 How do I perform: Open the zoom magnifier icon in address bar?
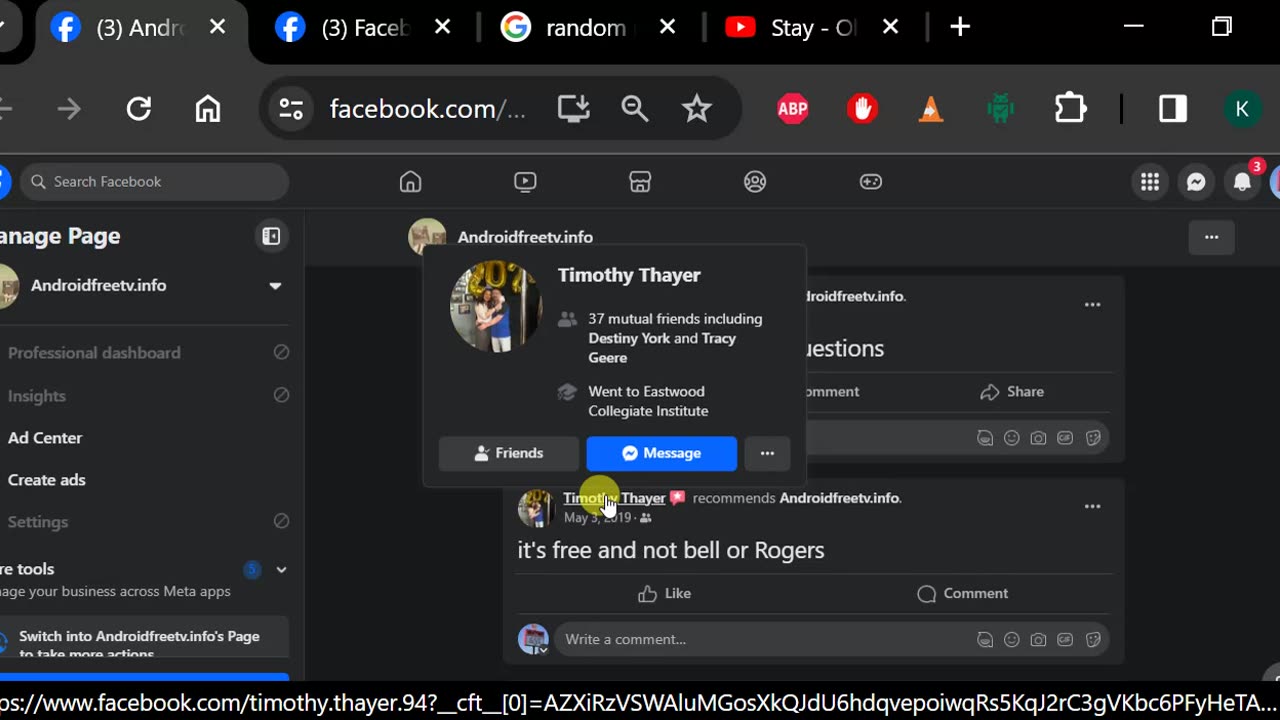click(635, 108)
